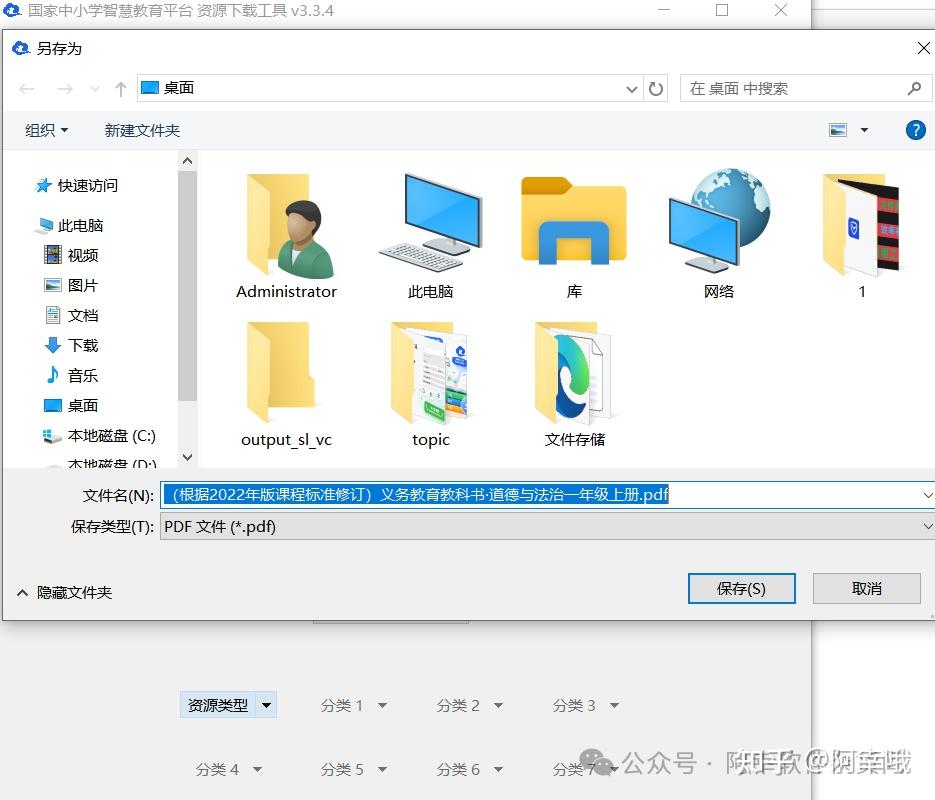Change view with the view mode icon
The image size is (935, 800).
click(838, 130)
